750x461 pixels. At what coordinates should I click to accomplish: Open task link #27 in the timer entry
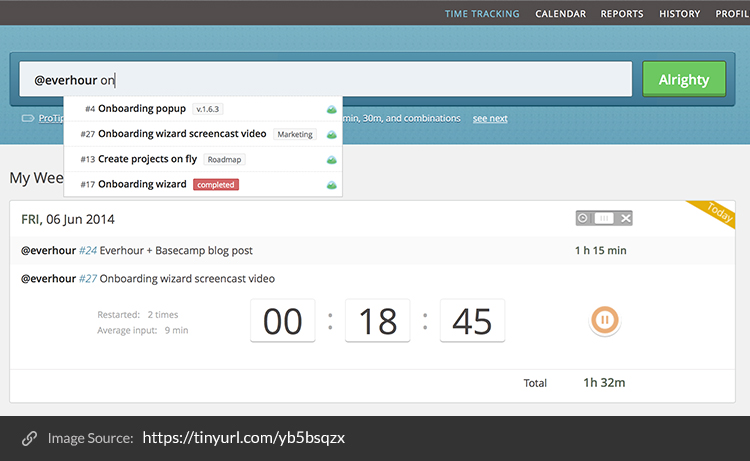click(x=88, y=279)
